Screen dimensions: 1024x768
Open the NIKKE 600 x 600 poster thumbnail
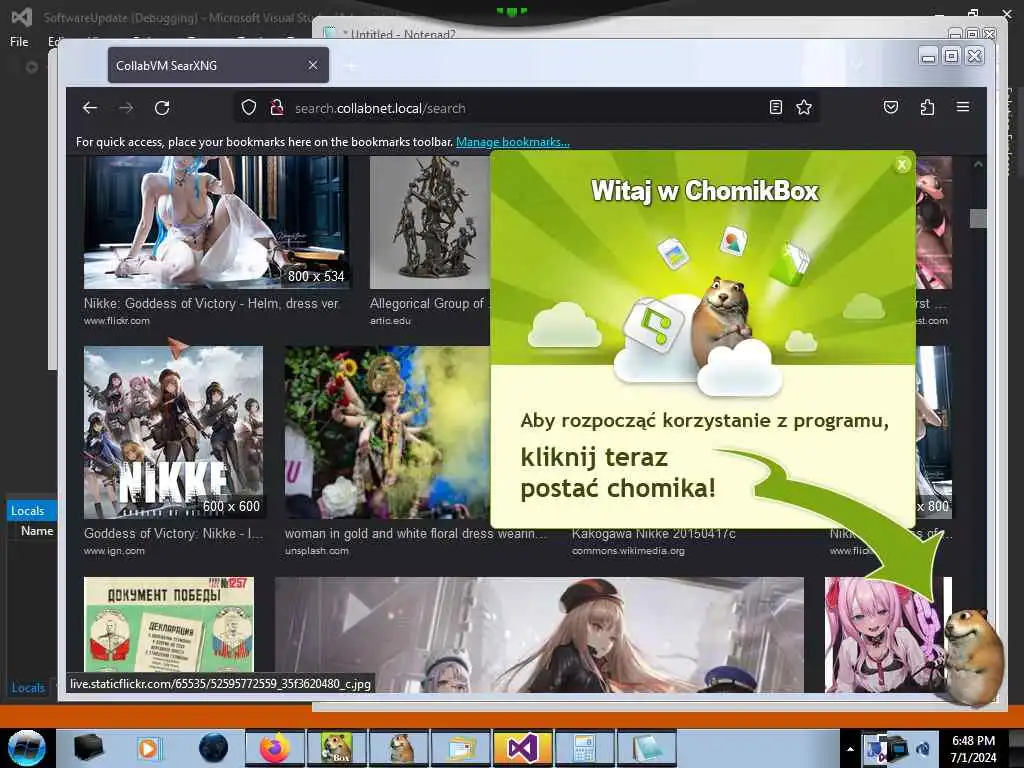[173, 432]
